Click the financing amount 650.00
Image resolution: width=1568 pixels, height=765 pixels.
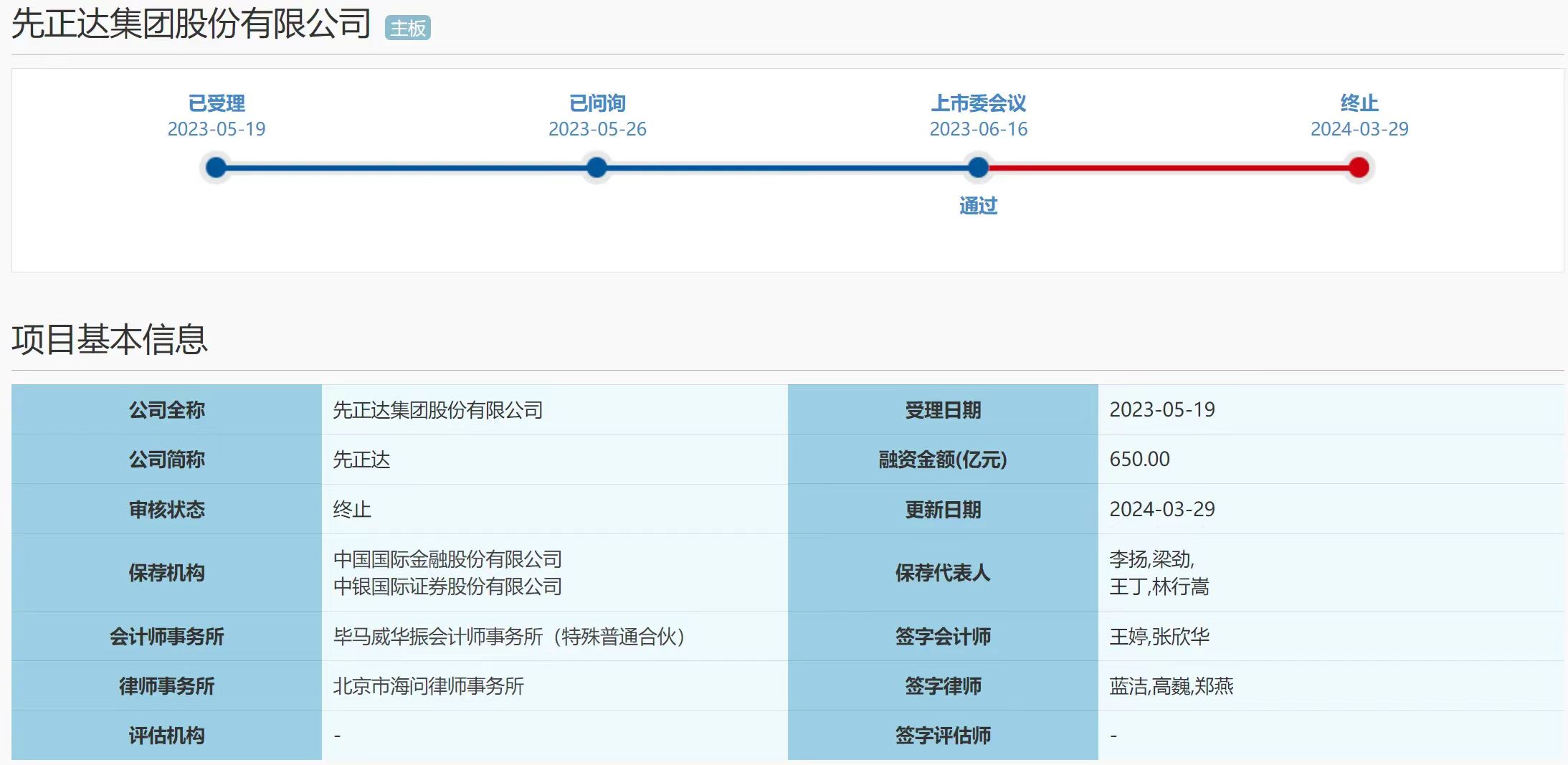pos(1140,459)
